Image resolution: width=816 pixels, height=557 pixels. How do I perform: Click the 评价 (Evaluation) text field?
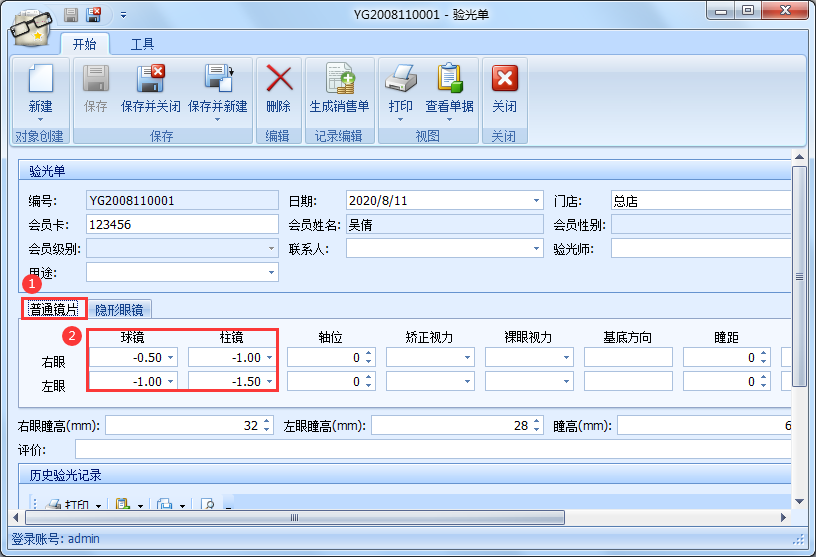point(430,450)
